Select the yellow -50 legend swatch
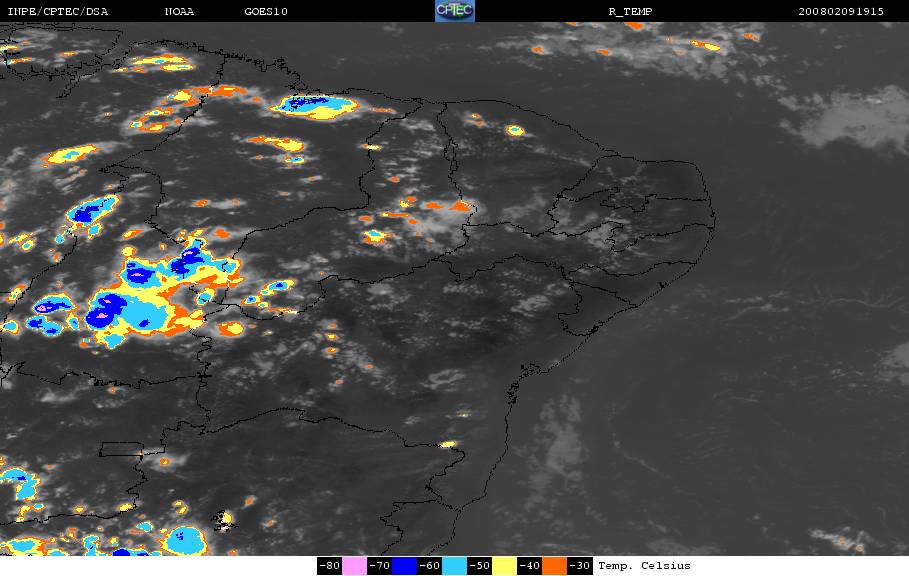Viewport: 909px width, 576px height. pos(504,566)
